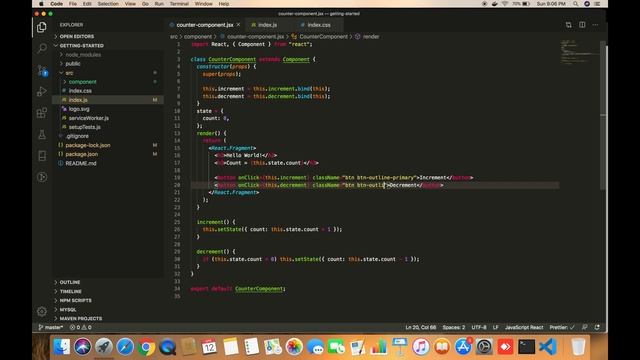Click CounterComponent in the breadcrumb

point(323,37)
